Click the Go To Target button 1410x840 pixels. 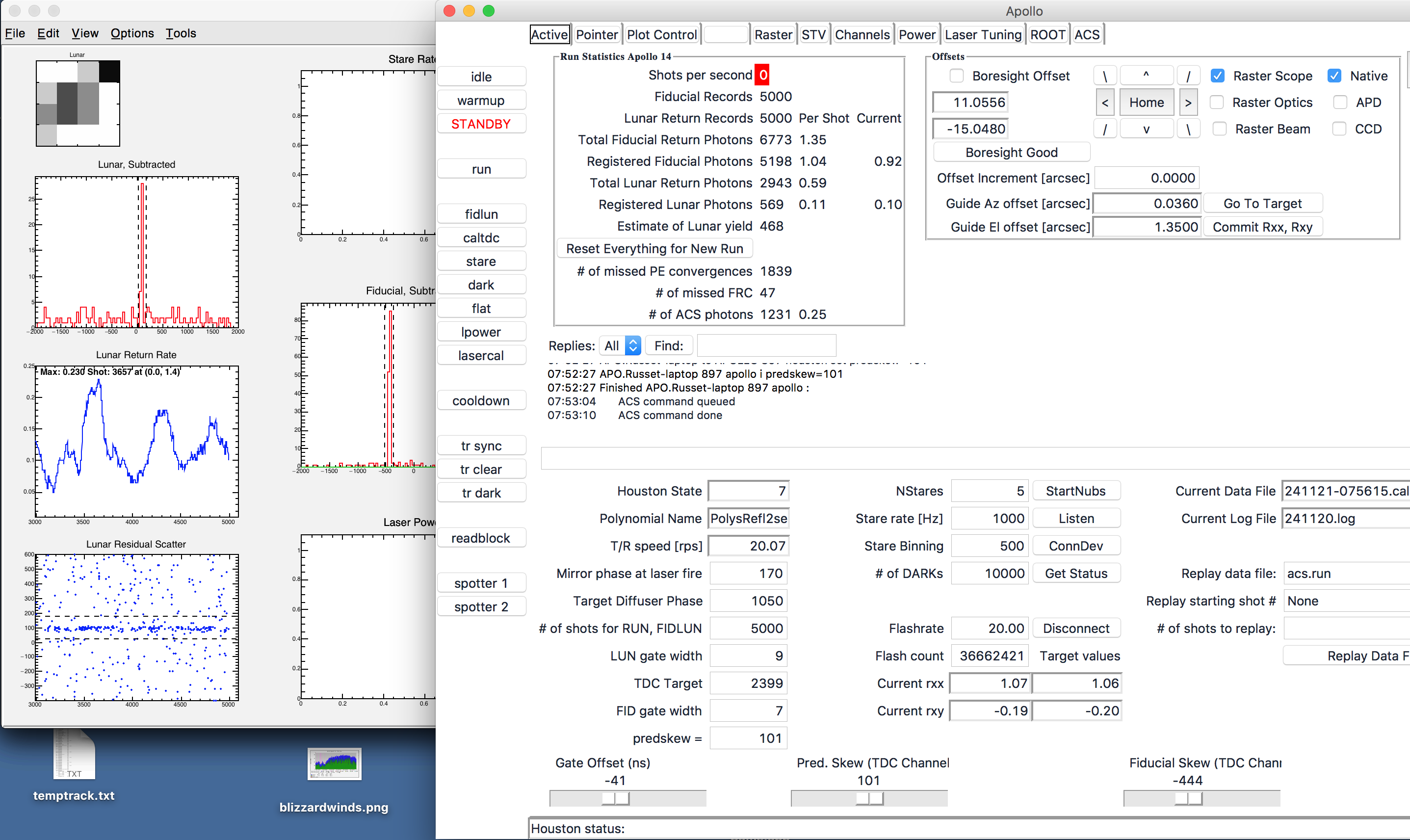pos(1262,203)
